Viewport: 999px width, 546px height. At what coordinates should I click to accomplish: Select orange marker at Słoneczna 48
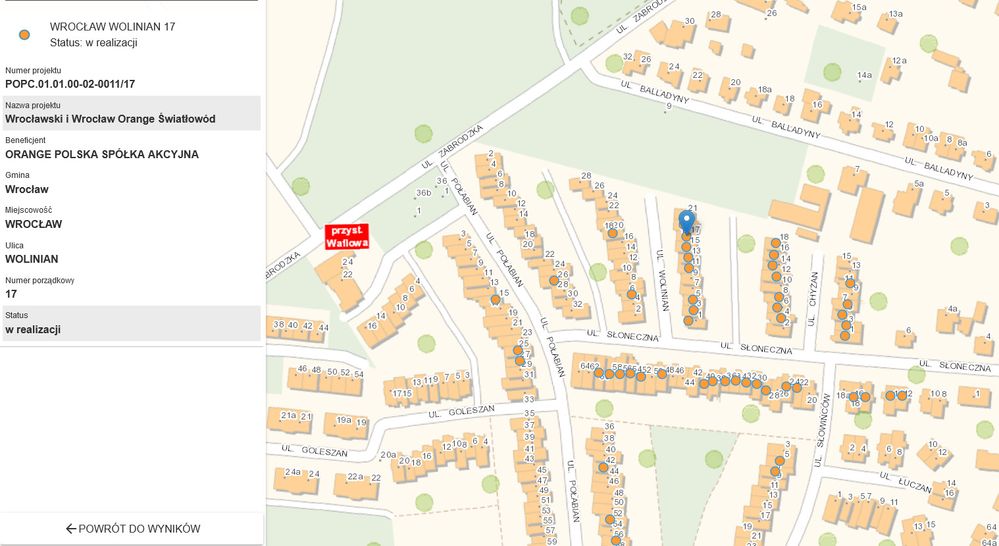[x=662, y=373]
